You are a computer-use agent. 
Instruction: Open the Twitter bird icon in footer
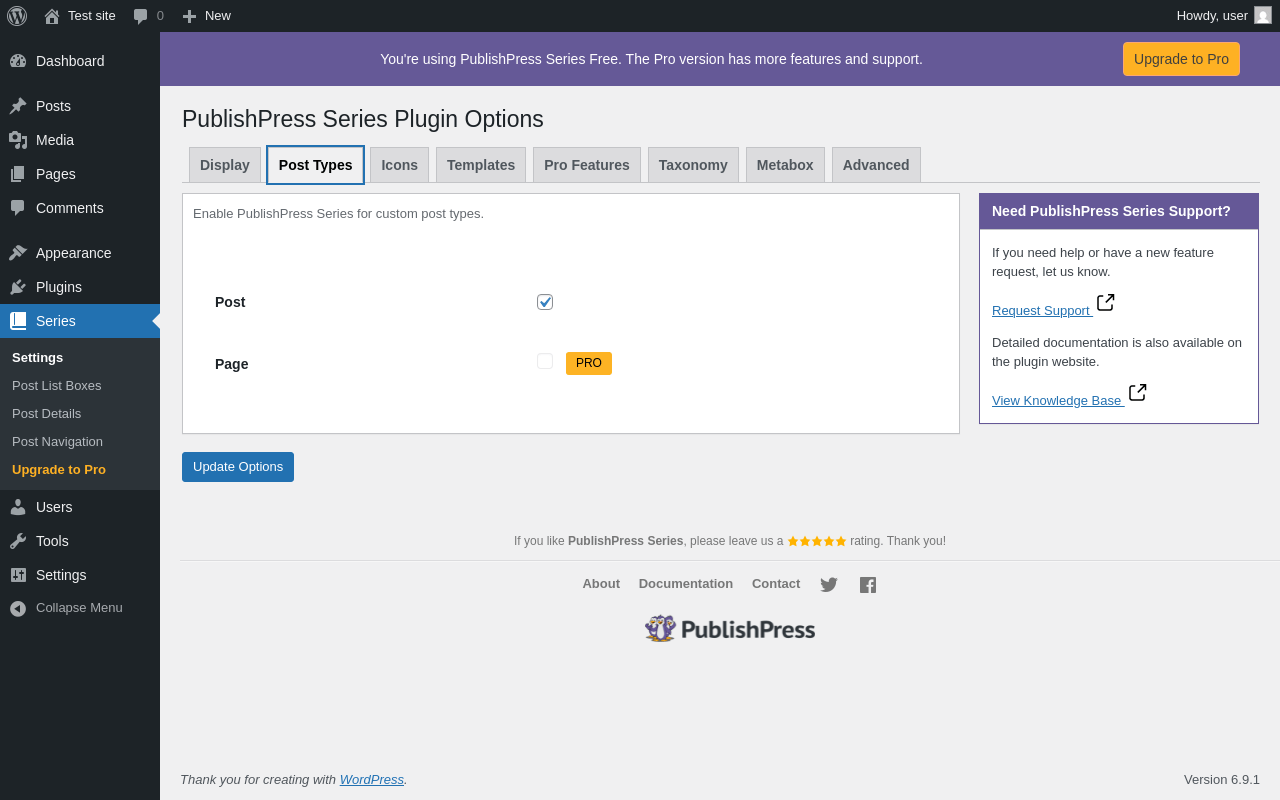[829, 585]
